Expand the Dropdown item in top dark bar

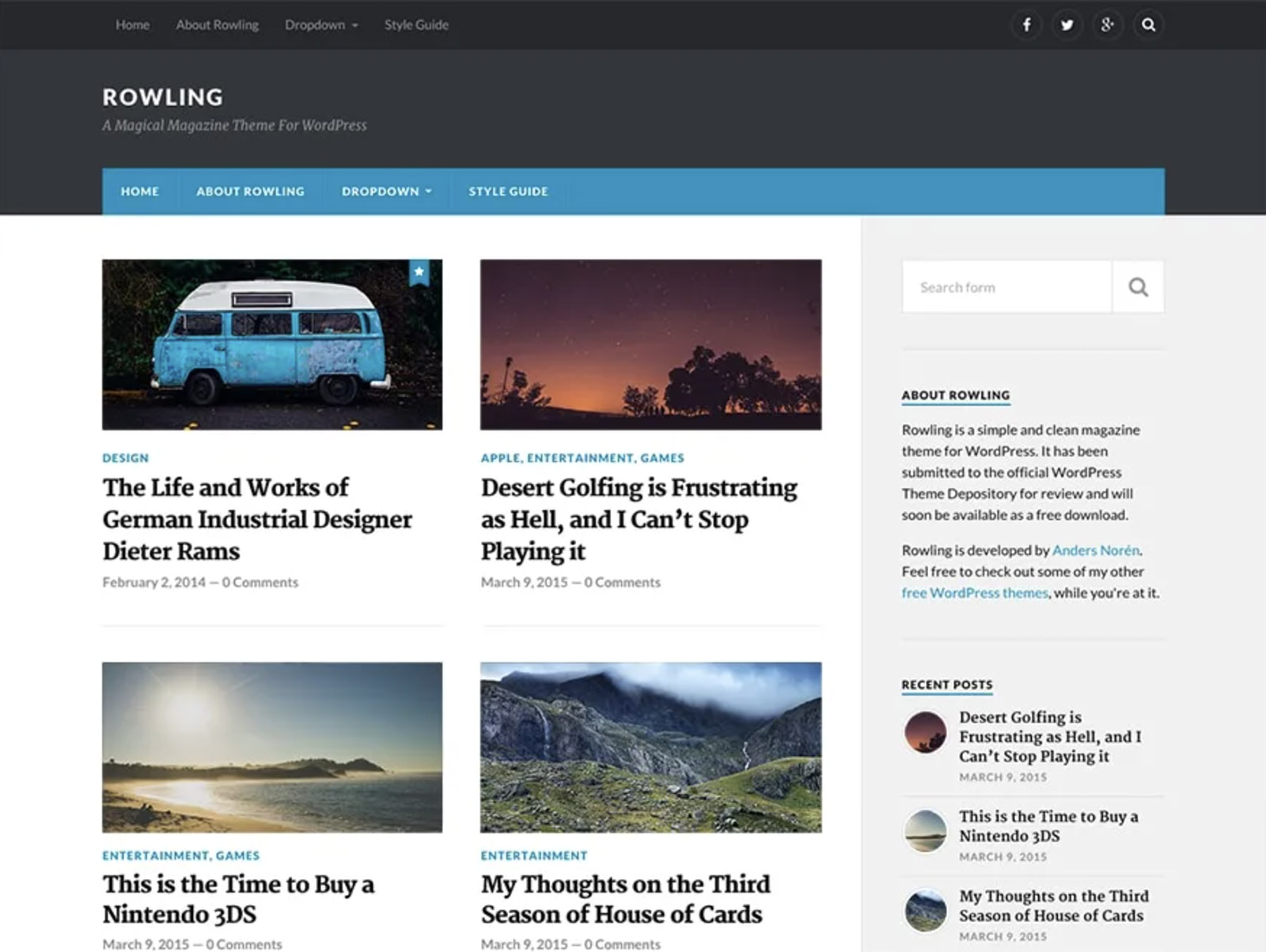tap(320, 25)
